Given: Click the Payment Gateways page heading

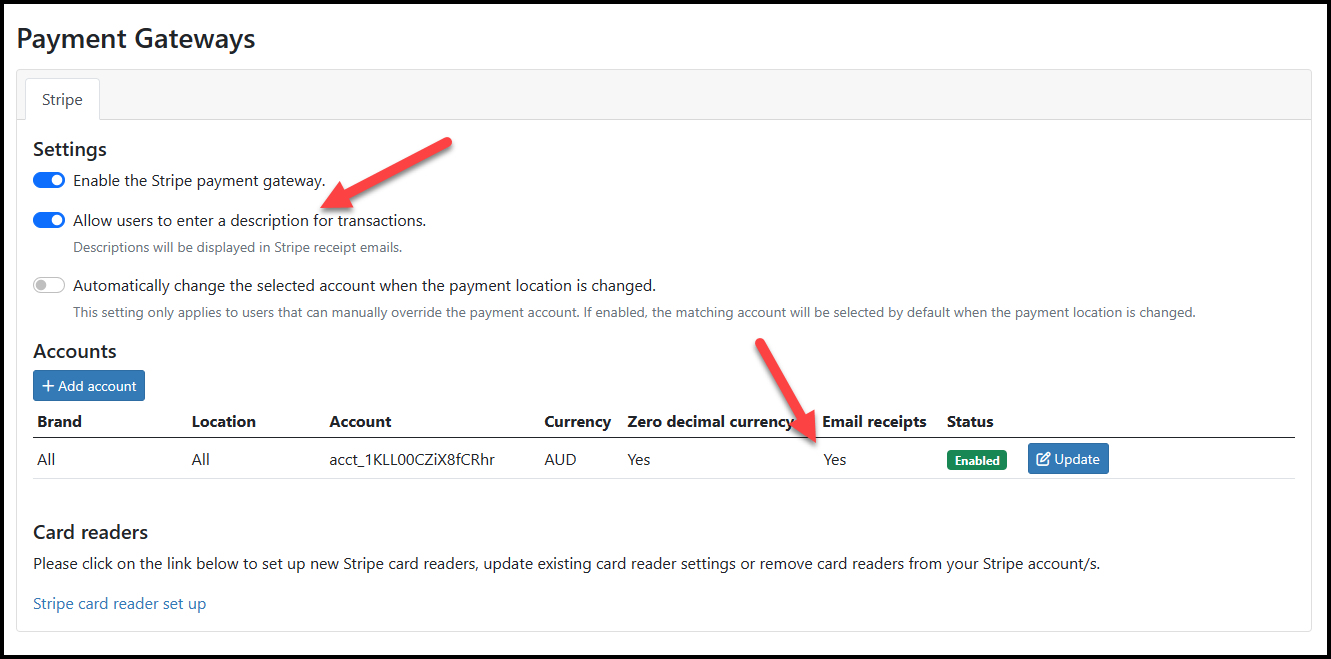Looking at the screenshot, I should click(x=136, y=39).
